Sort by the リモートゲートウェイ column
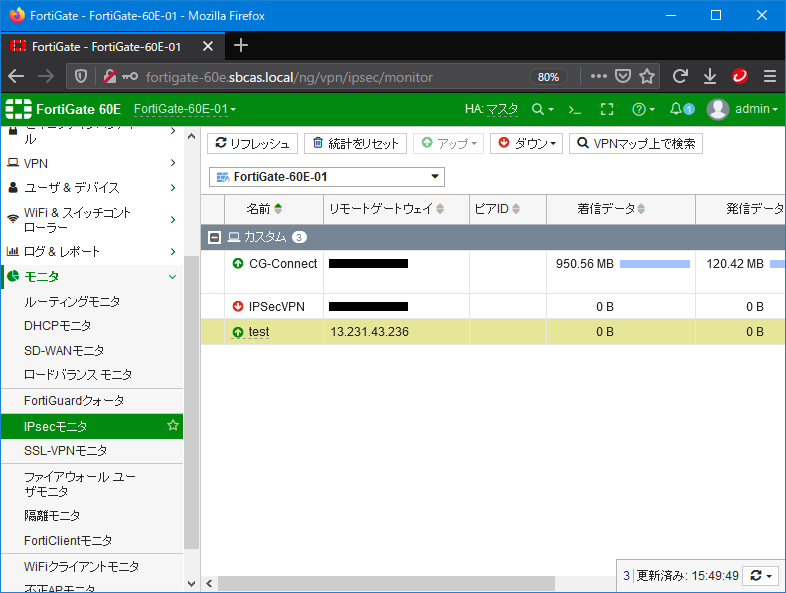Viewport: 786px width, 593px height. (397, 209)
